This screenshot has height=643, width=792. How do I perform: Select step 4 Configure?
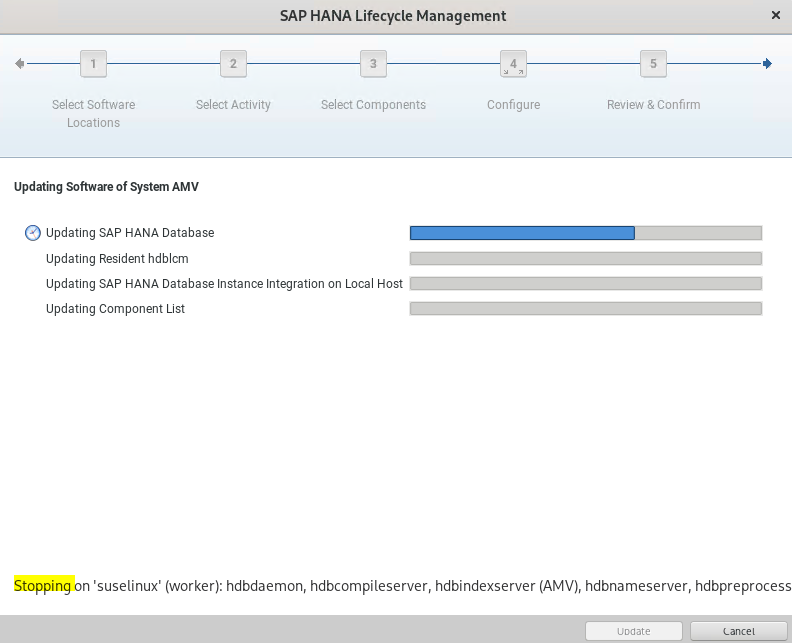pyautogui.click(x=513, y=64)
